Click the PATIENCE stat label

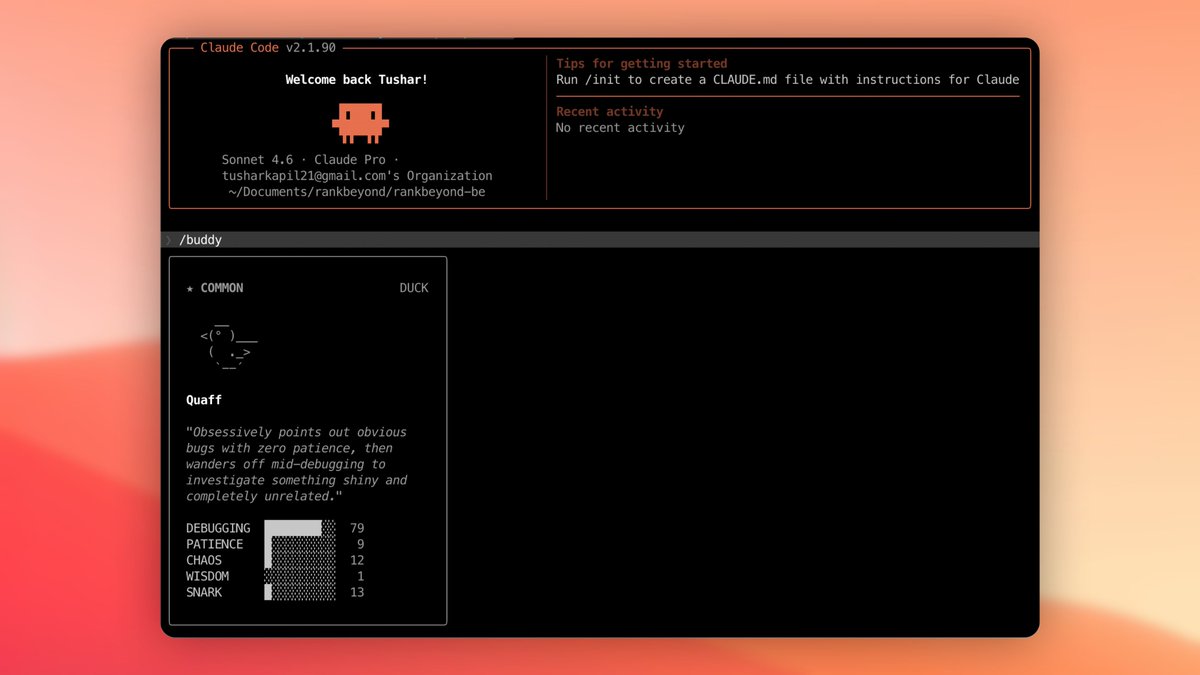coord(214,544)
